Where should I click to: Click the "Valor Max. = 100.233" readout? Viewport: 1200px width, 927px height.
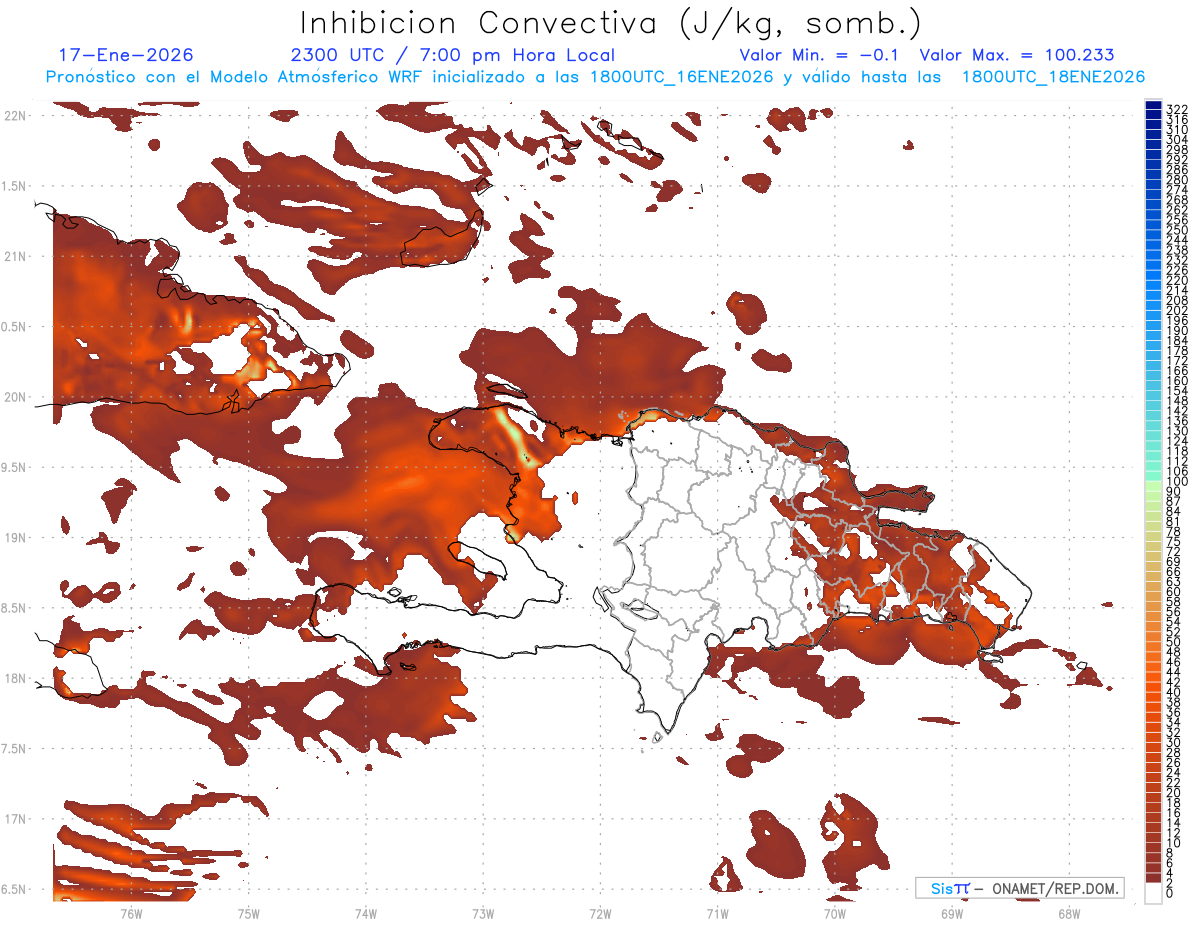1016,55
